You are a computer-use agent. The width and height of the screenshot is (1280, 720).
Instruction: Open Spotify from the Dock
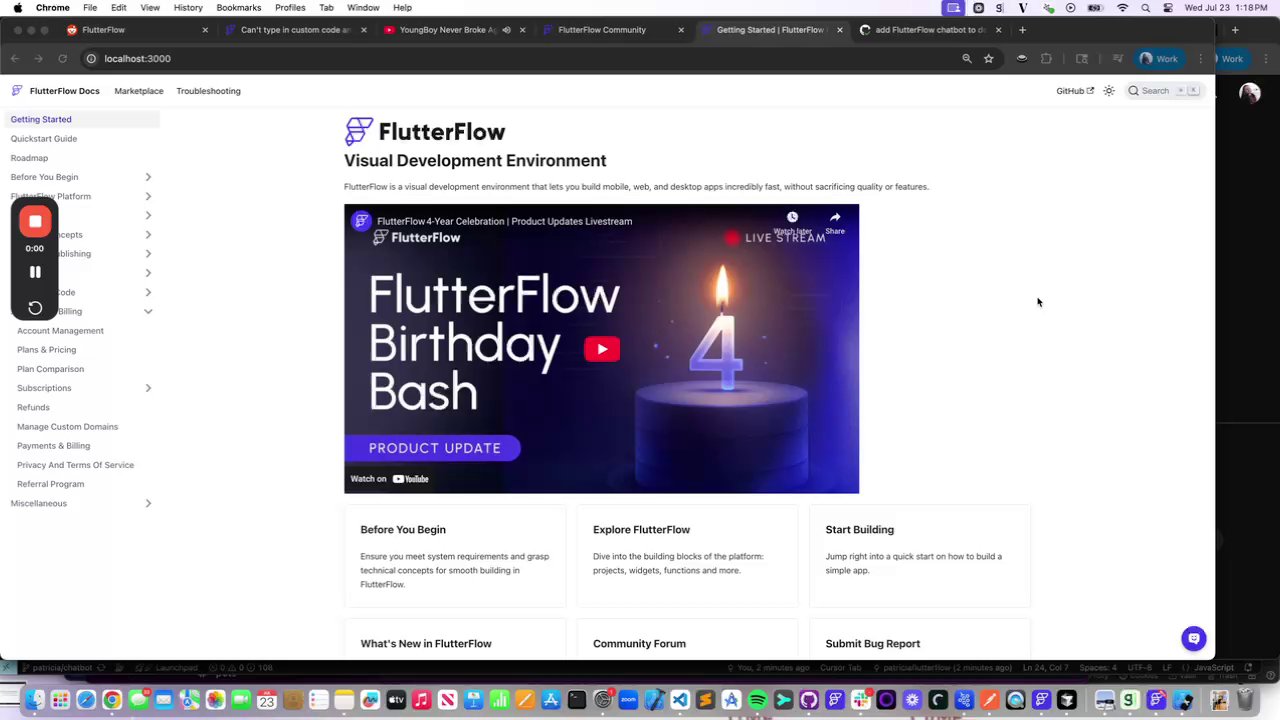(757, 700)
